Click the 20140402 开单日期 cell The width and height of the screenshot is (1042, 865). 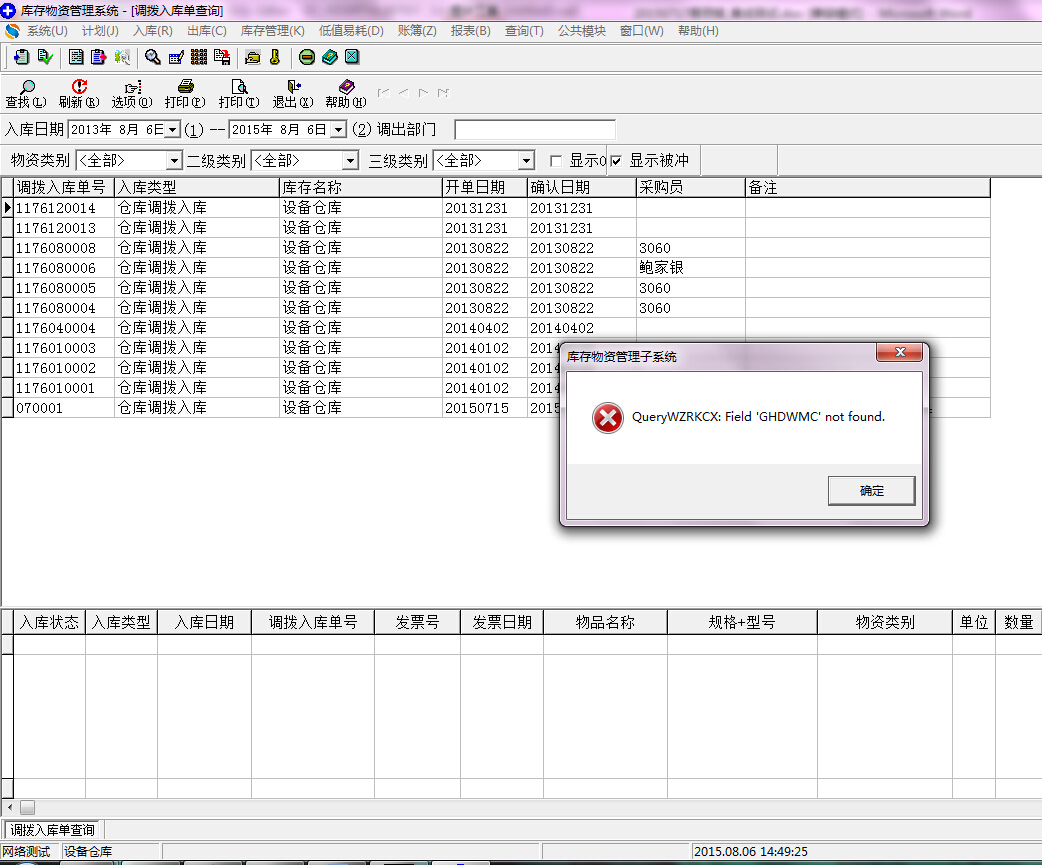tap(484, 328)
